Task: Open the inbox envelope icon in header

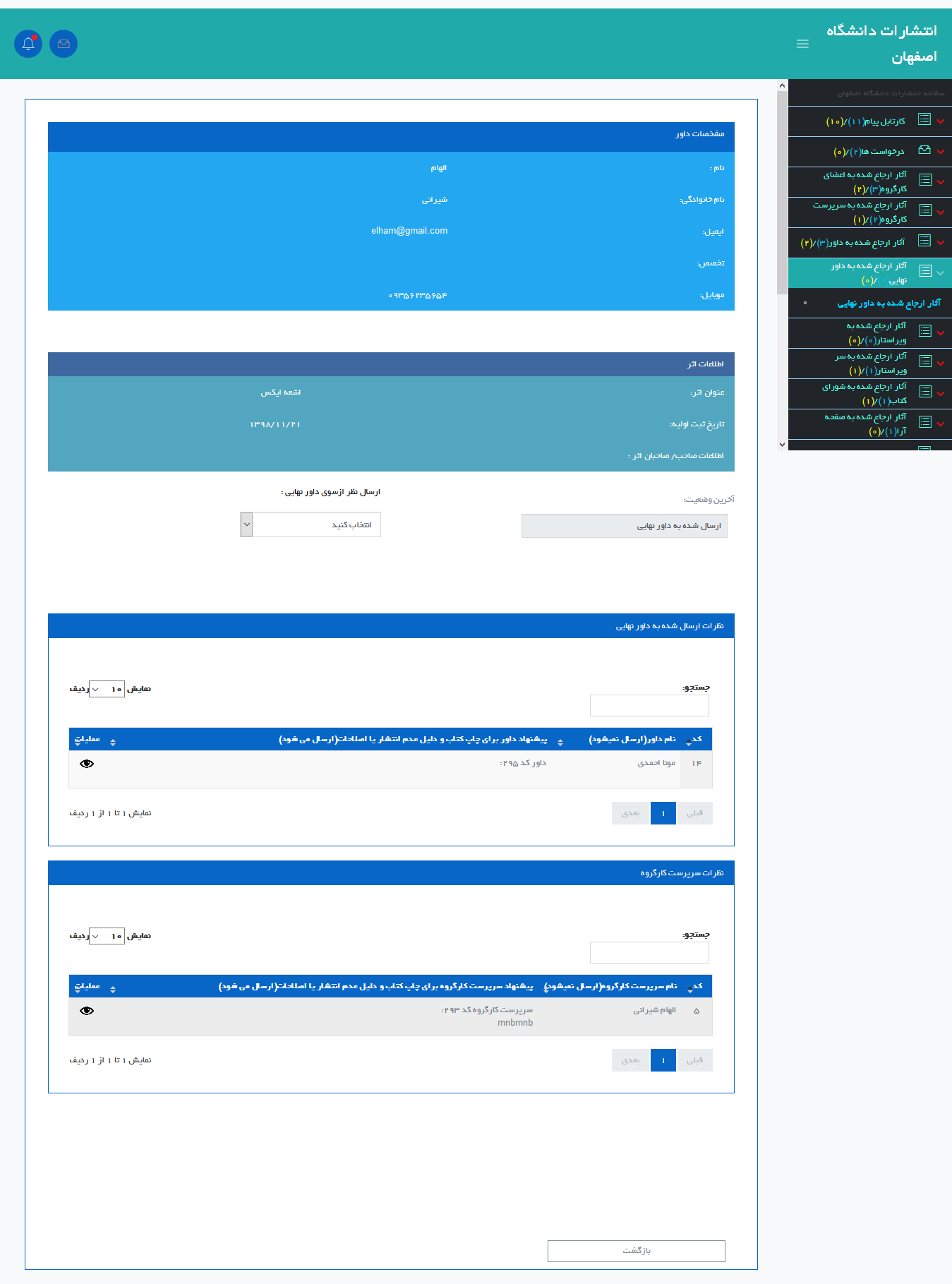Action: (x=64, y=44)
